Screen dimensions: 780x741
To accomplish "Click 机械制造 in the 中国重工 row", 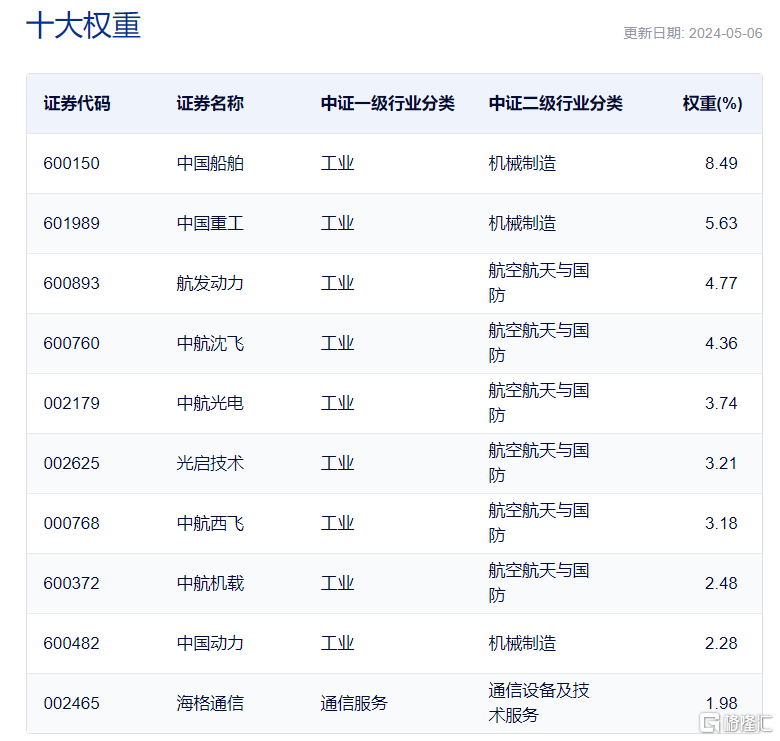I will click(x=522, y=223).
